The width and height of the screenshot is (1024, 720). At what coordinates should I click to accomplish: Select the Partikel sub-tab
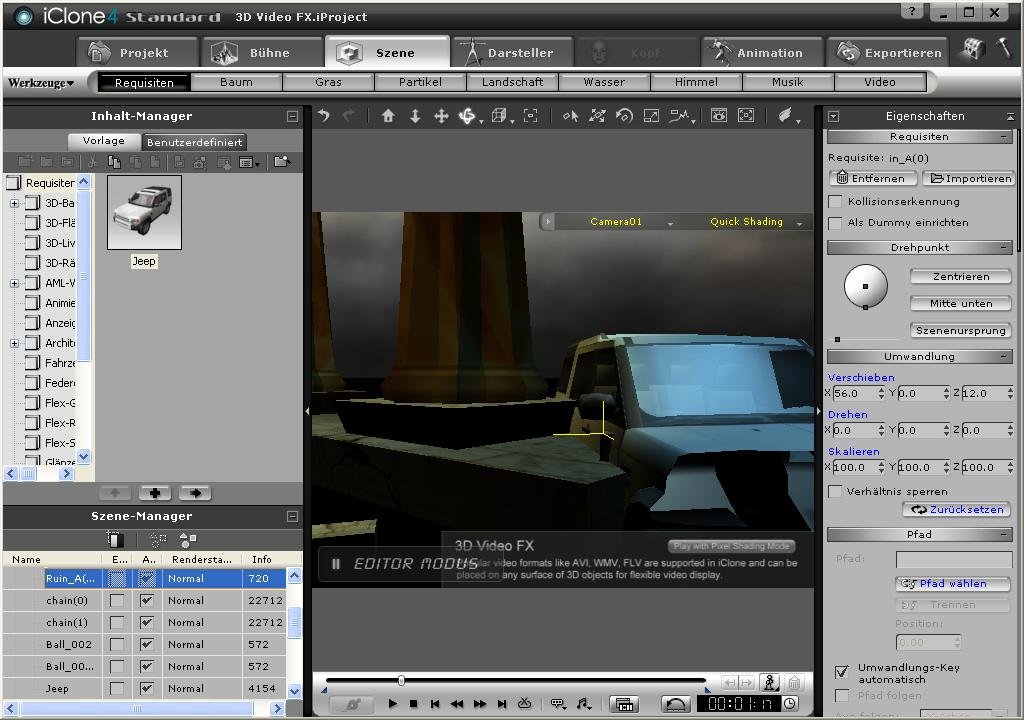click(x=420, y=82)
